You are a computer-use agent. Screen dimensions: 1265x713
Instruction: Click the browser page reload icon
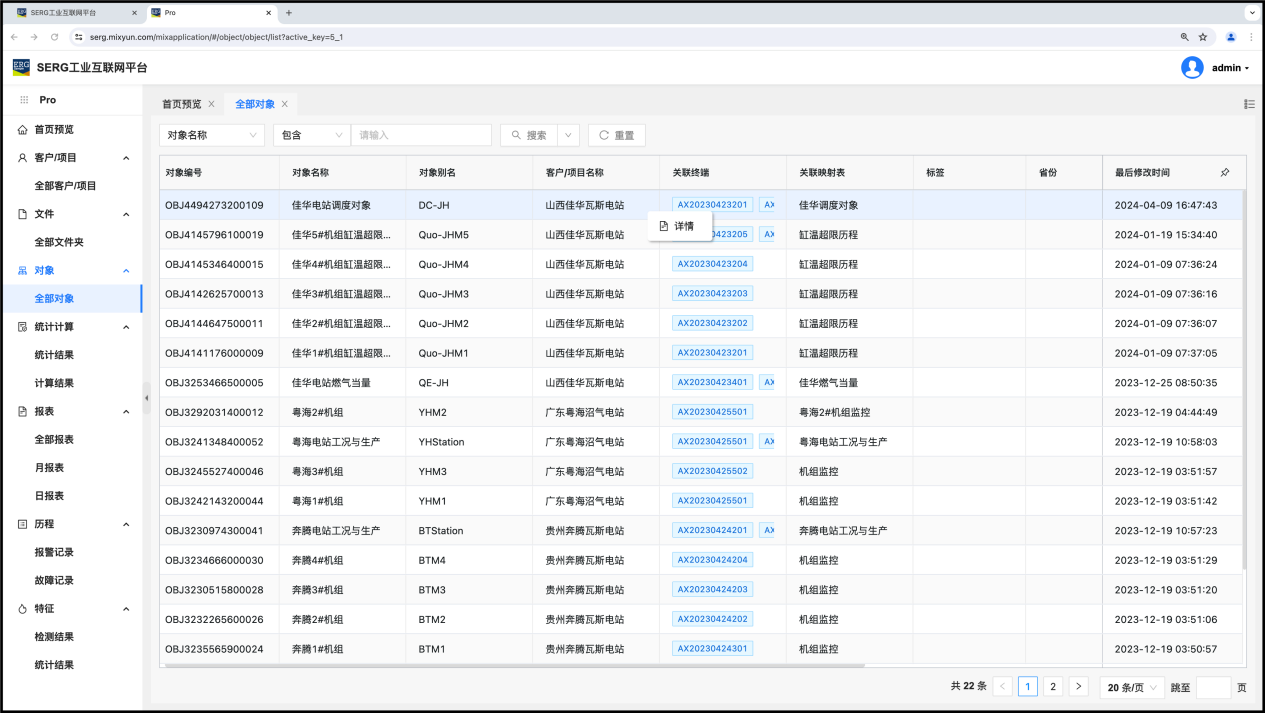coord(54,37)
